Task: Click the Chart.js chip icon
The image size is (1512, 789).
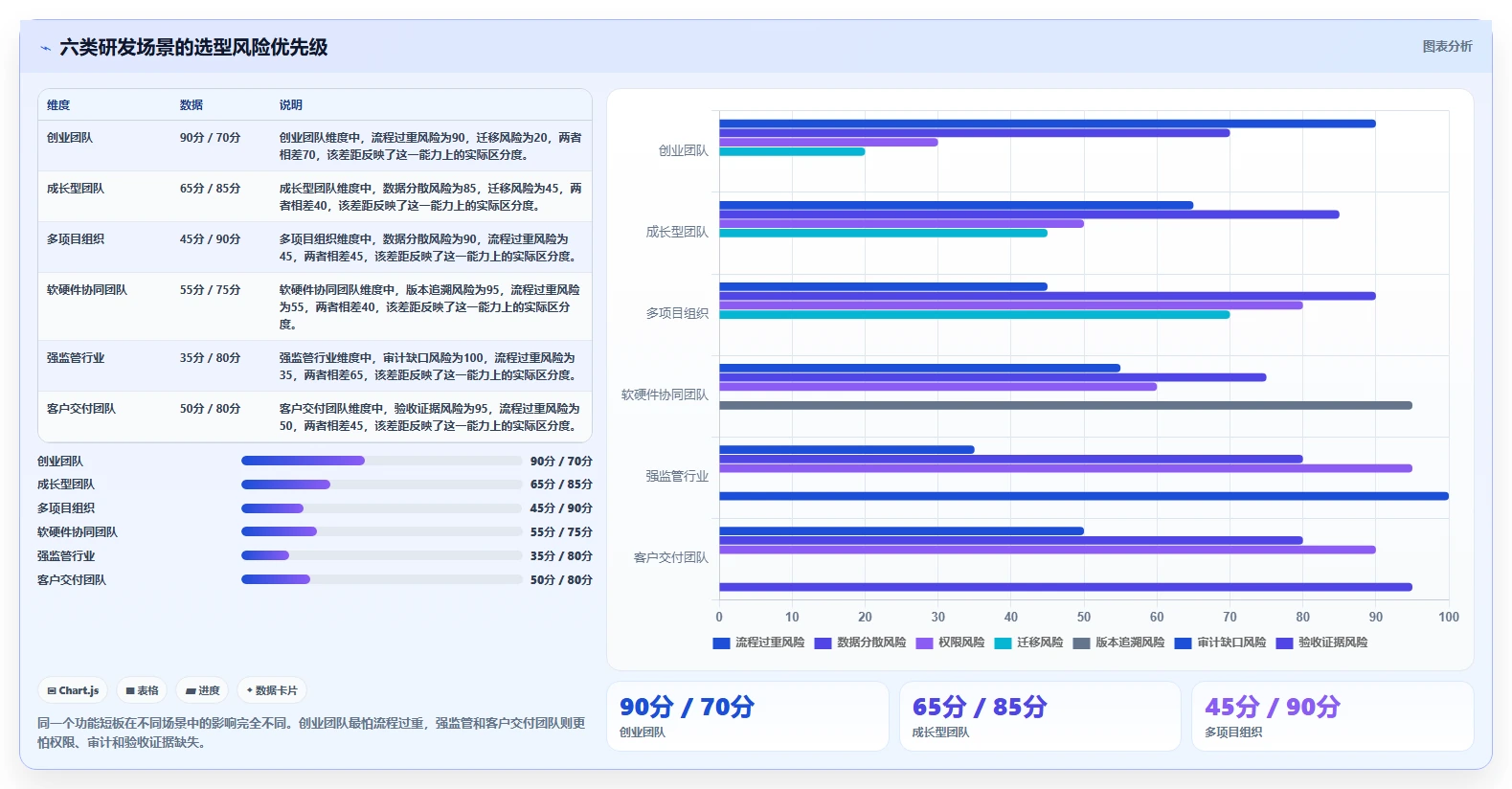Action: (x=52, y=690)
